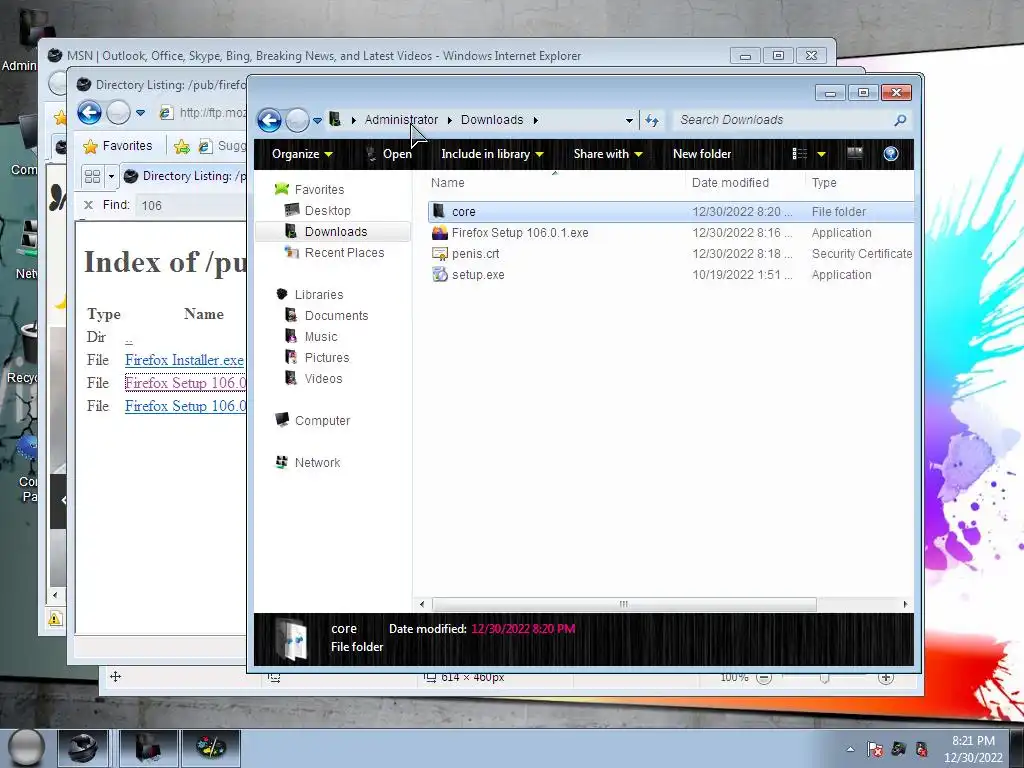
Task: Click the Find text box containing 106
Action: (x=191, y=206)
